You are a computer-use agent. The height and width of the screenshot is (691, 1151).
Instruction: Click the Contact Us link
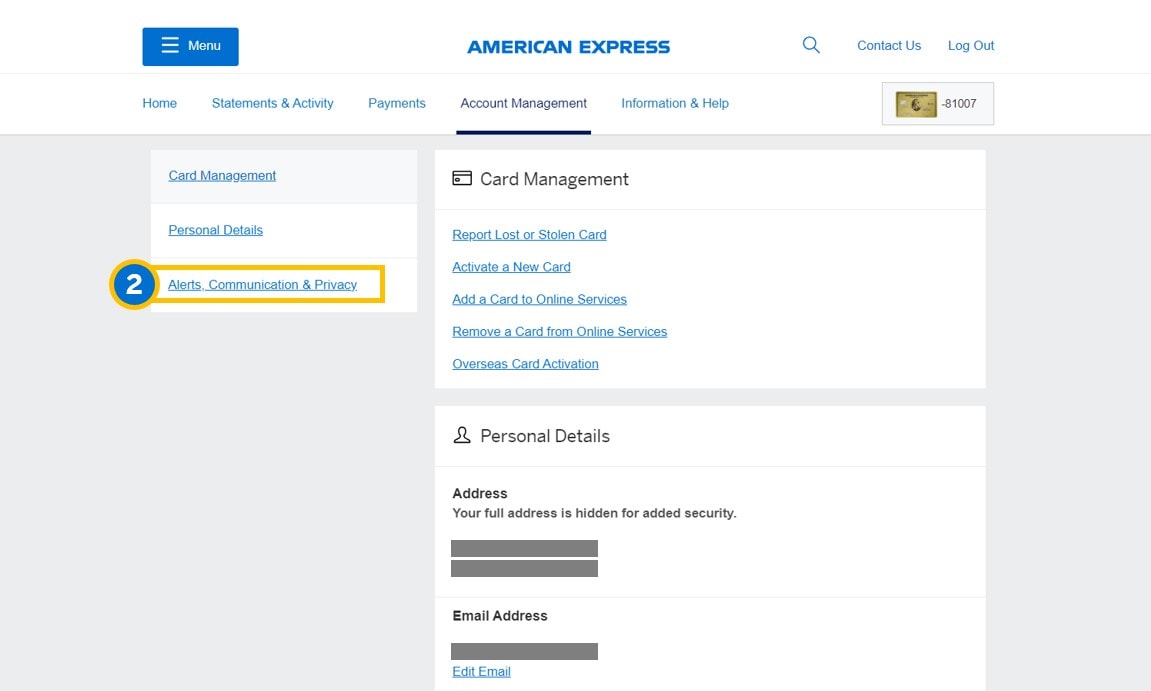click(x=888, y=46)
